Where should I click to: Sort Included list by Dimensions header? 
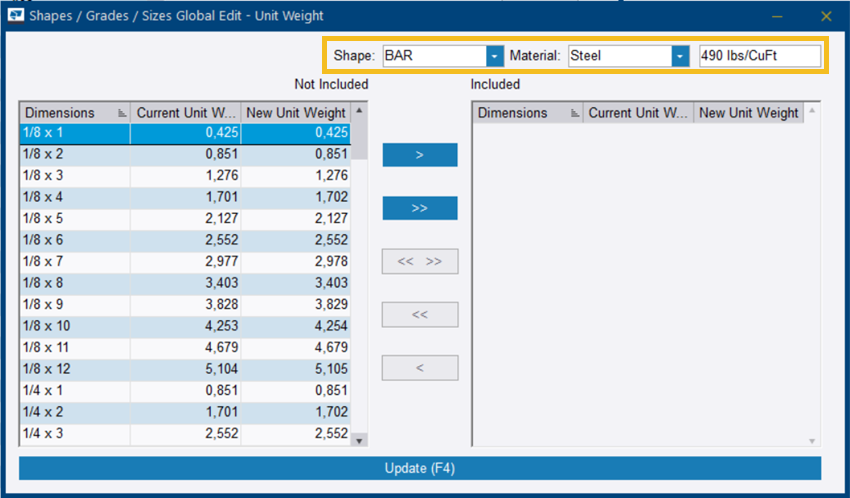527,113
